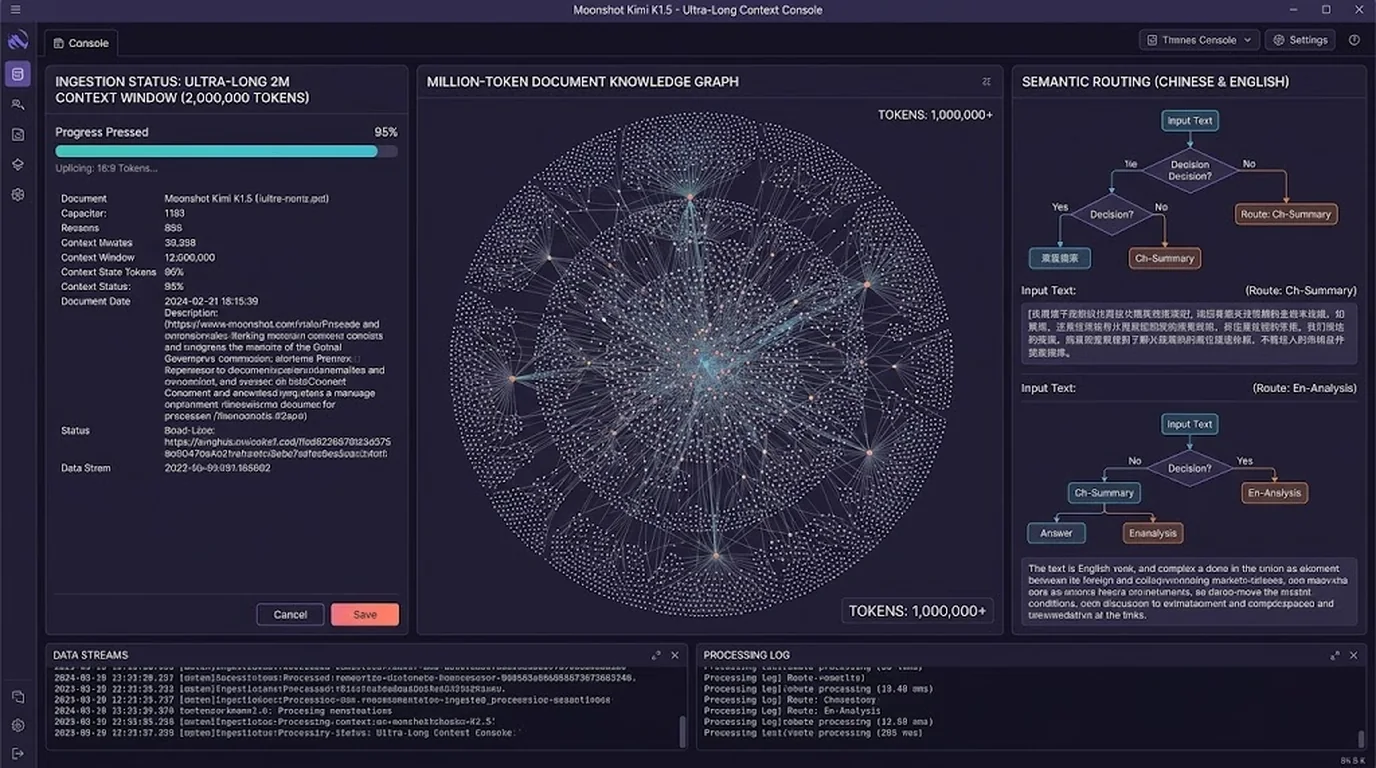
Task: Click Data Strem value '2022-50-99.091.165802'
Action: [x=217, y=468]
